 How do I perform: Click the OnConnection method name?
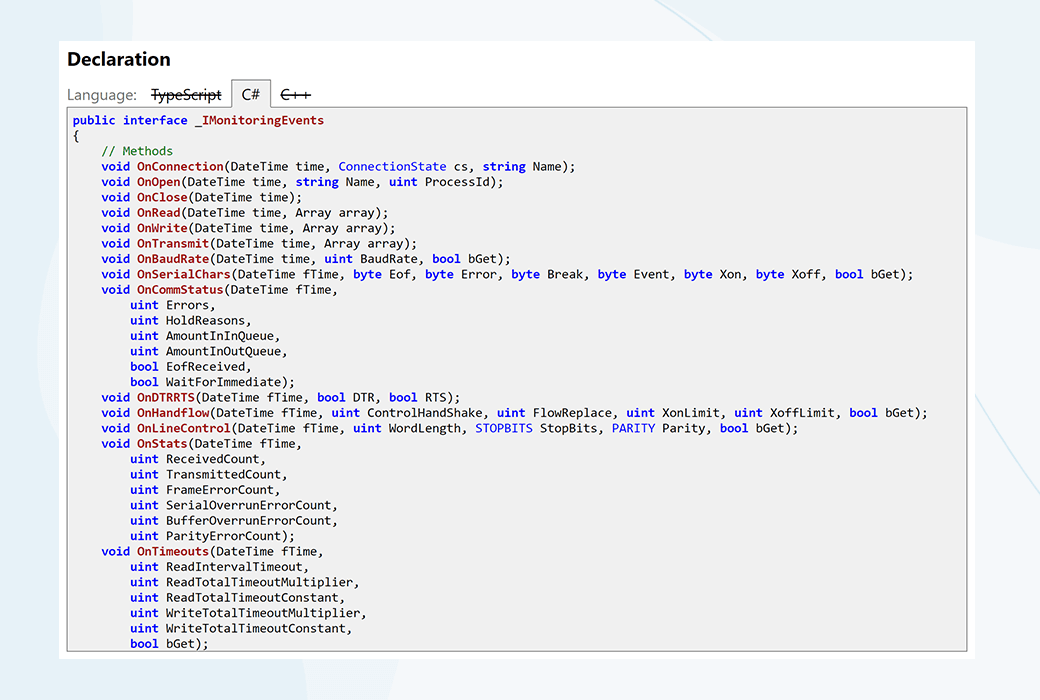[x=180, y=167]
